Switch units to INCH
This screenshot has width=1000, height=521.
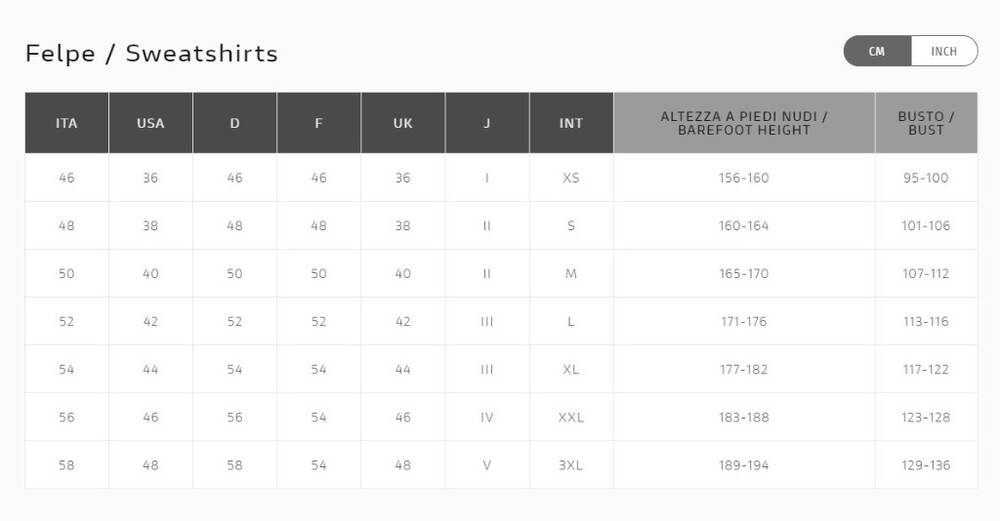(x=943, y=51)
